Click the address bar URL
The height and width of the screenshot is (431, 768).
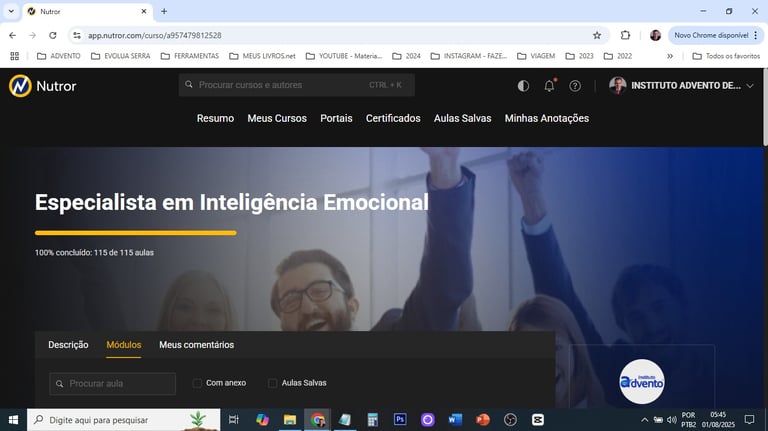pyautogui.click(x=155, y=35)
